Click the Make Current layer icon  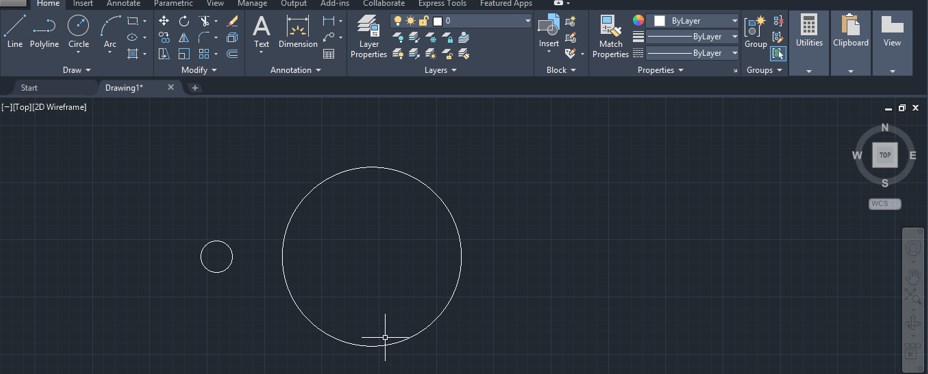pyautogui.click(x=464, y=37)
